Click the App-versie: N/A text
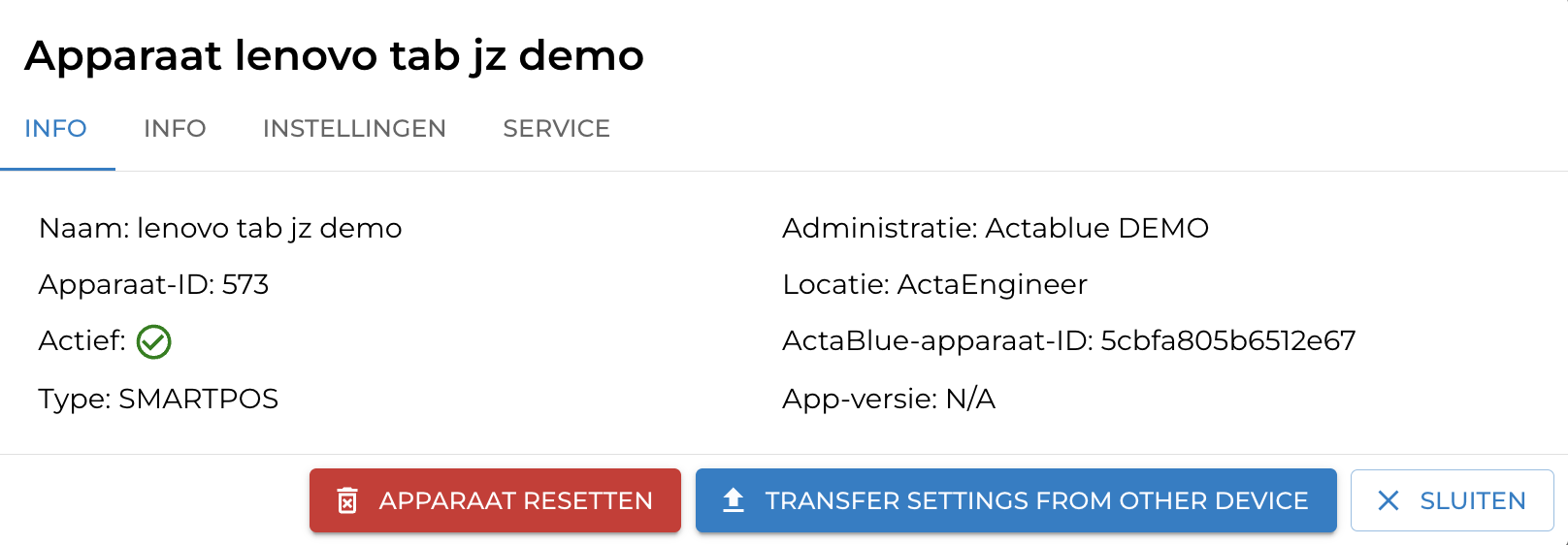The height and width of the screenshot is (545, 1568). coord(889,399)
